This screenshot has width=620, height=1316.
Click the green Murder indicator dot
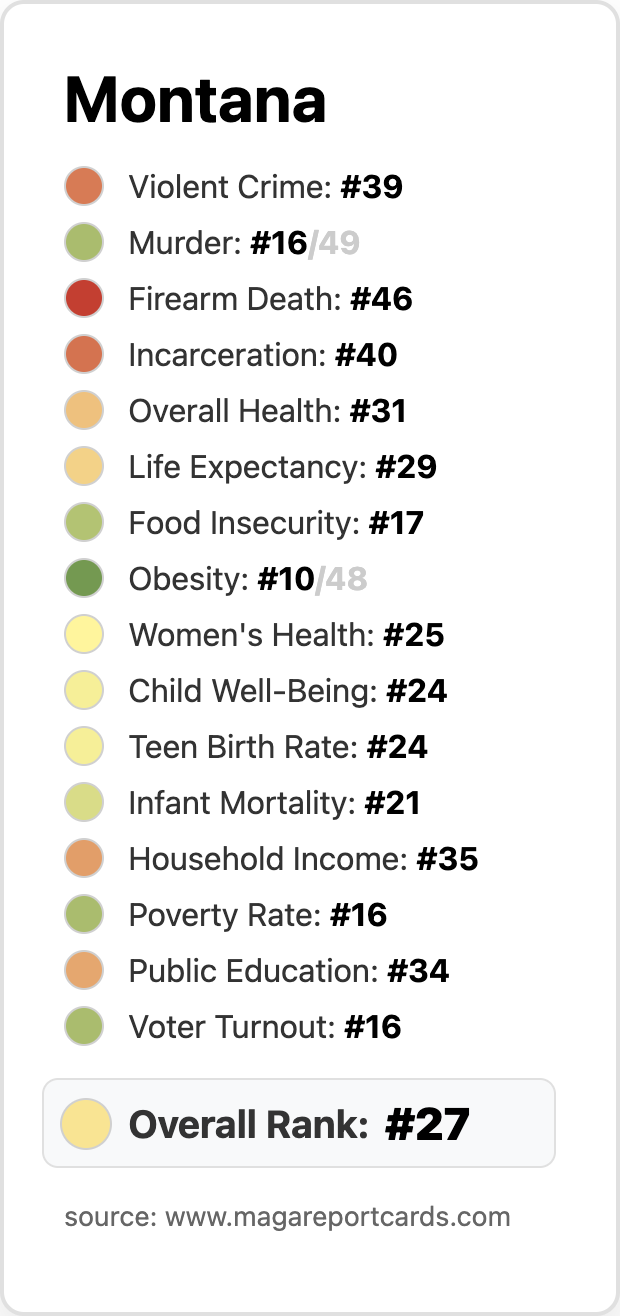click(x=85, y=243)
